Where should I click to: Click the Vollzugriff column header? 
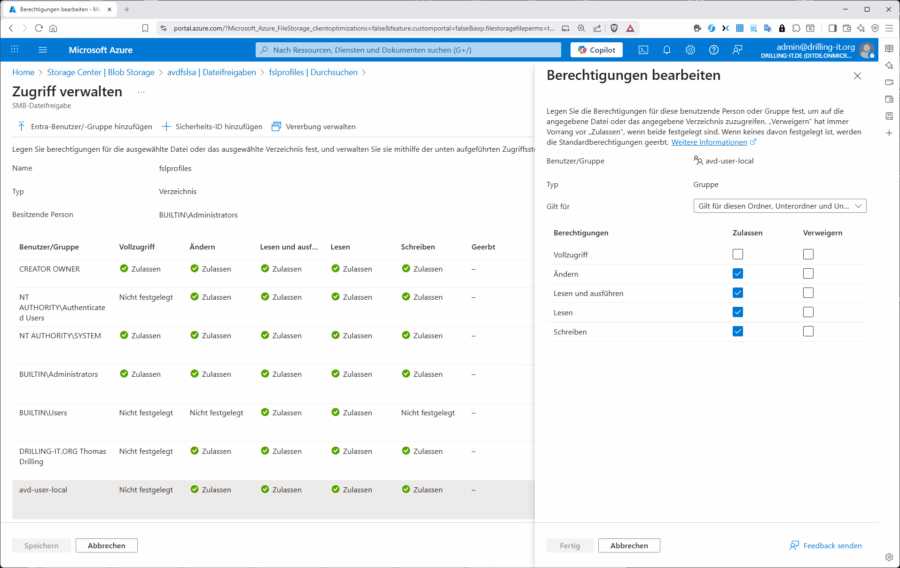pos(137,247)
